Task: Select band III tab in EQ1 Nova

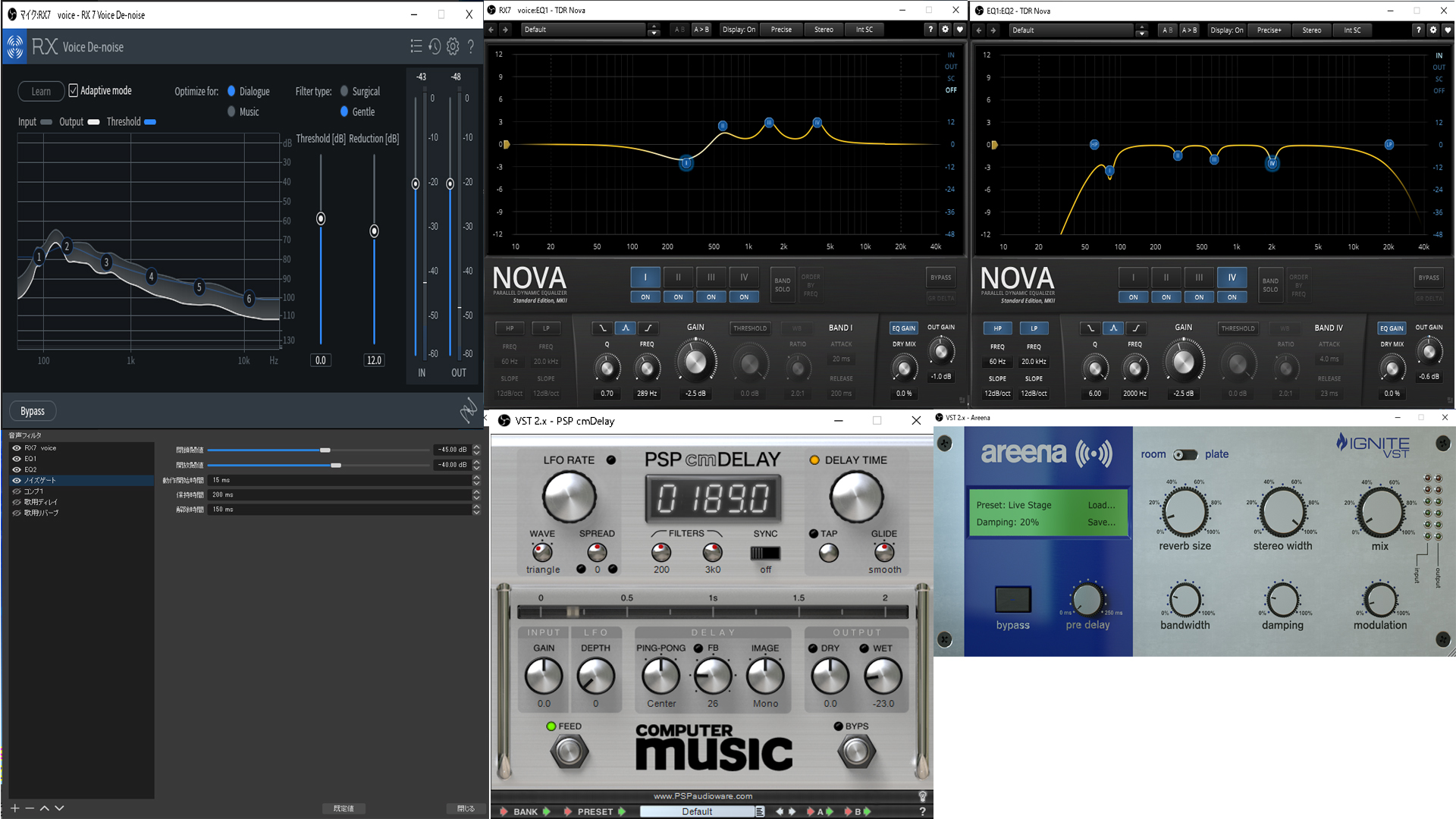Action: click(x=711, y=278)
